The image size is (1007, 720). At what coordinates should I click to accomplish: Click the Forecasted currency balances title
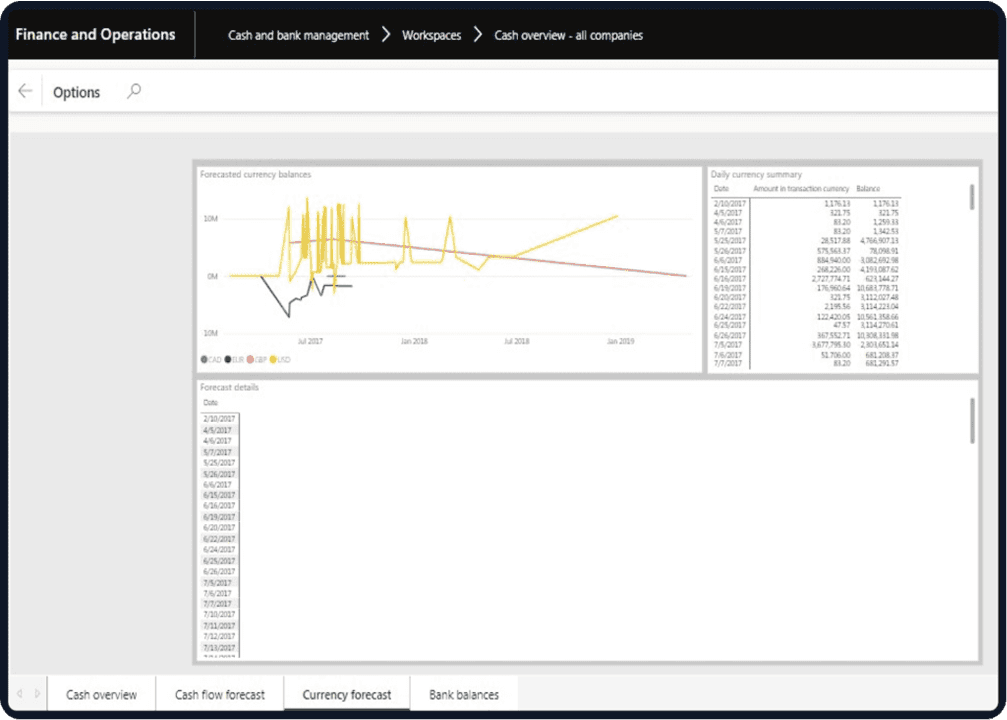point(255,175)
